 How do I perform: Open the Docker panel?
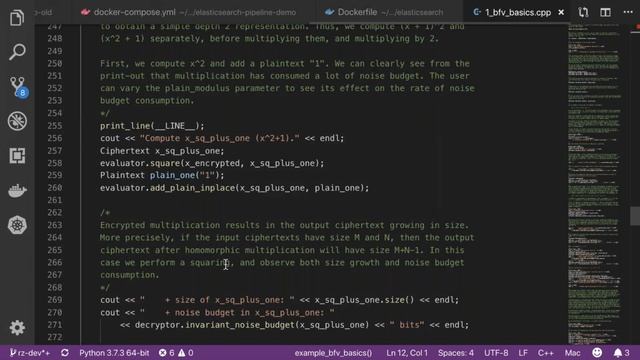tap(17, 191)
